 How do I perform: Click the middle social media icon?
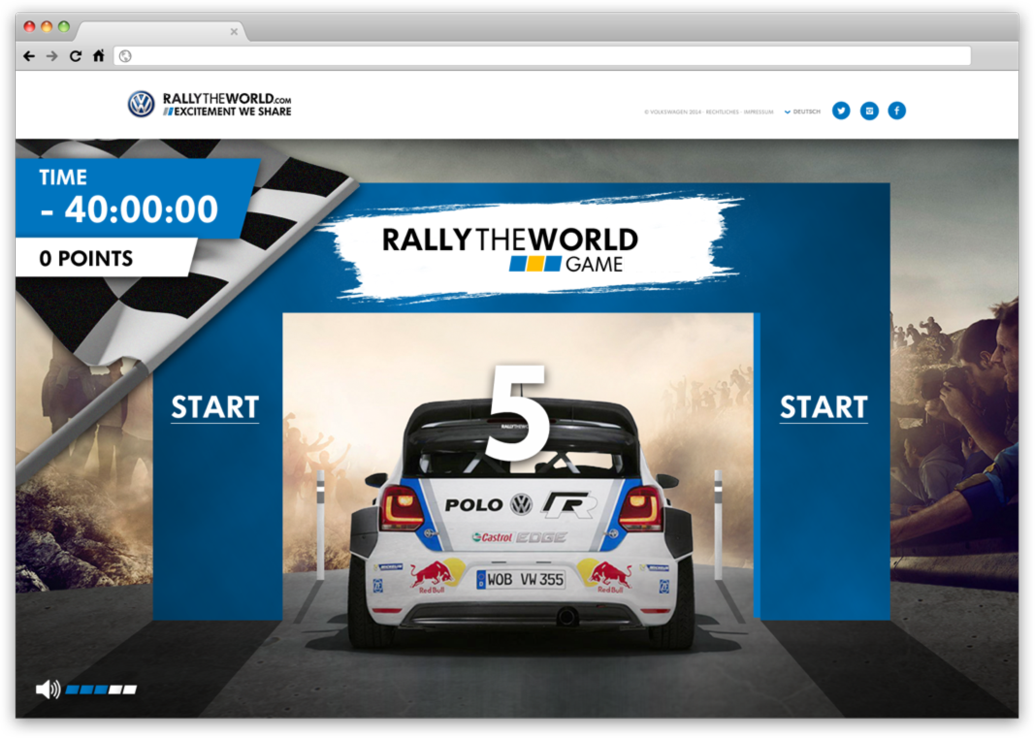869,111
